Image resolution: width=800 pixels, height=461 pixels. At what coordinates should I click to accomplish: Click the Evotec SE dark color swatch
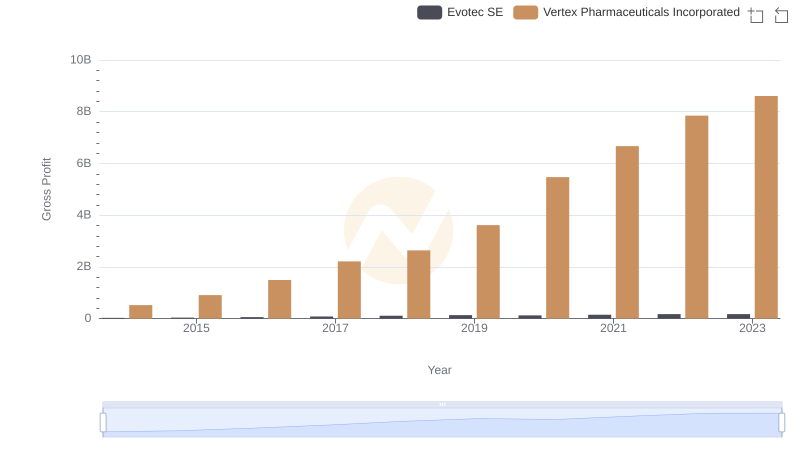point(430,12)
